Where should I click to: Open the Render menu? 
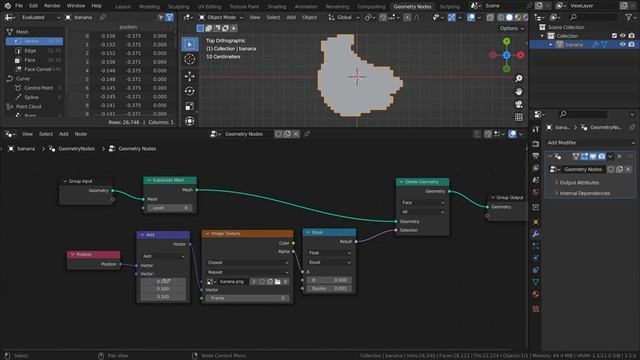coord(52,6)
